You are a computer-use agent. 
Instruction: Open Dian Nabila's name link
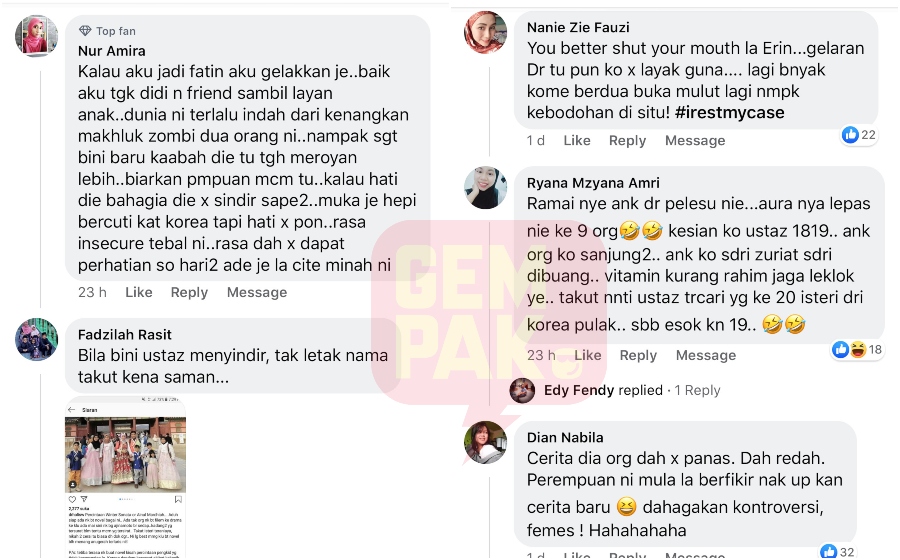[565, 437]
